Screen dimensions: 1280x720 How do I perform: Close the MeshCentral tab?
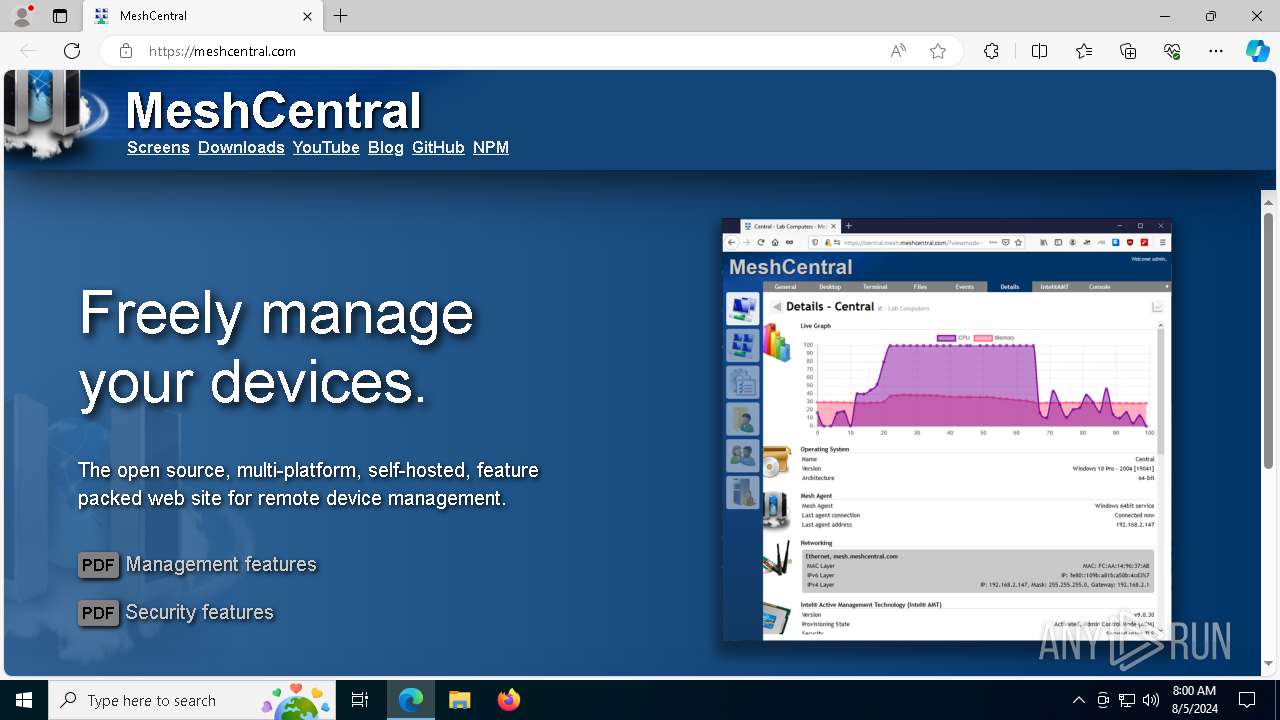click(x=307, y=16)
